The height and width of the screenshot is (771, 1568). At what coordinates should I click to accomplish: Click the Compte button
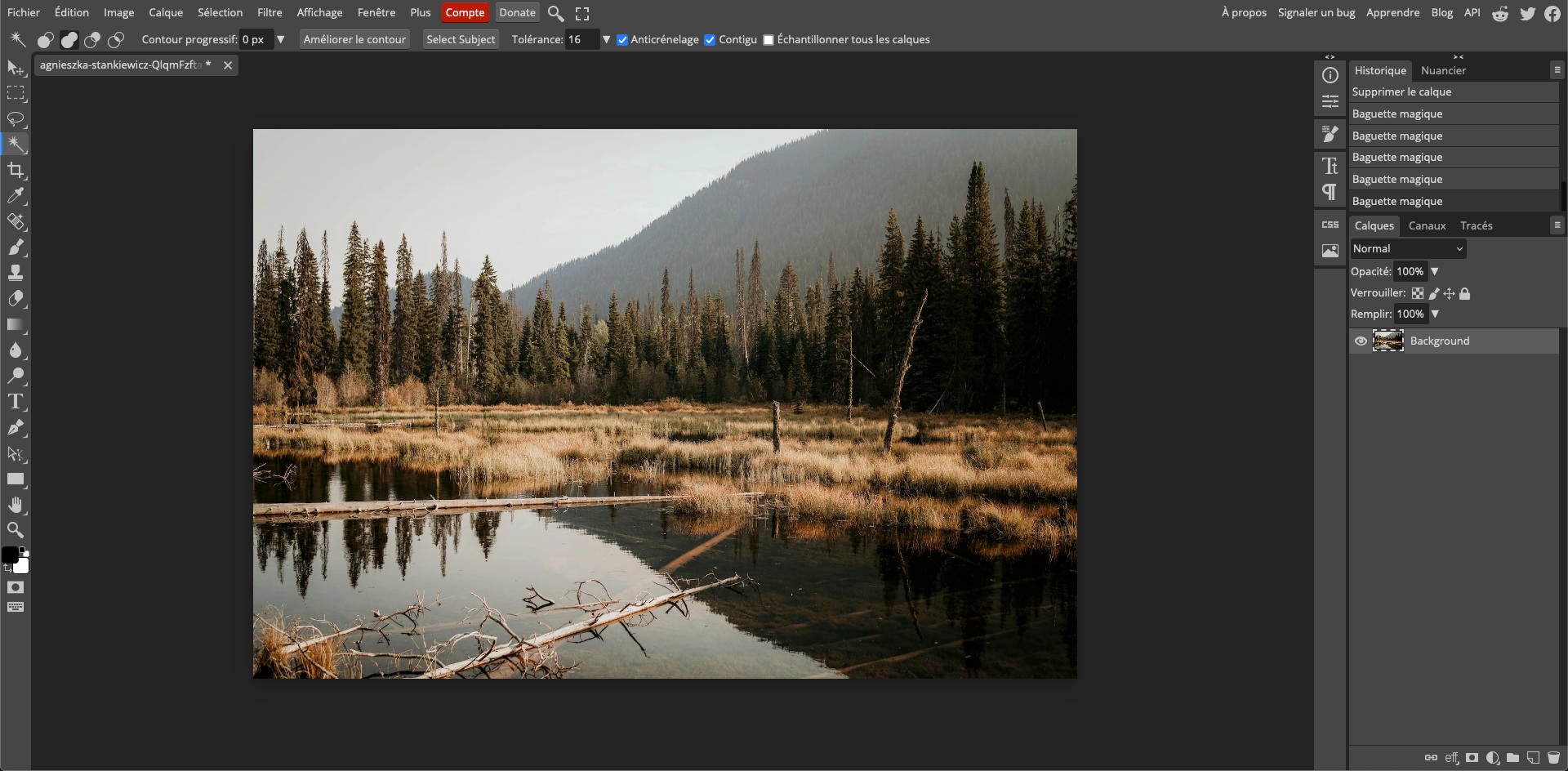(x=465, y=12)
